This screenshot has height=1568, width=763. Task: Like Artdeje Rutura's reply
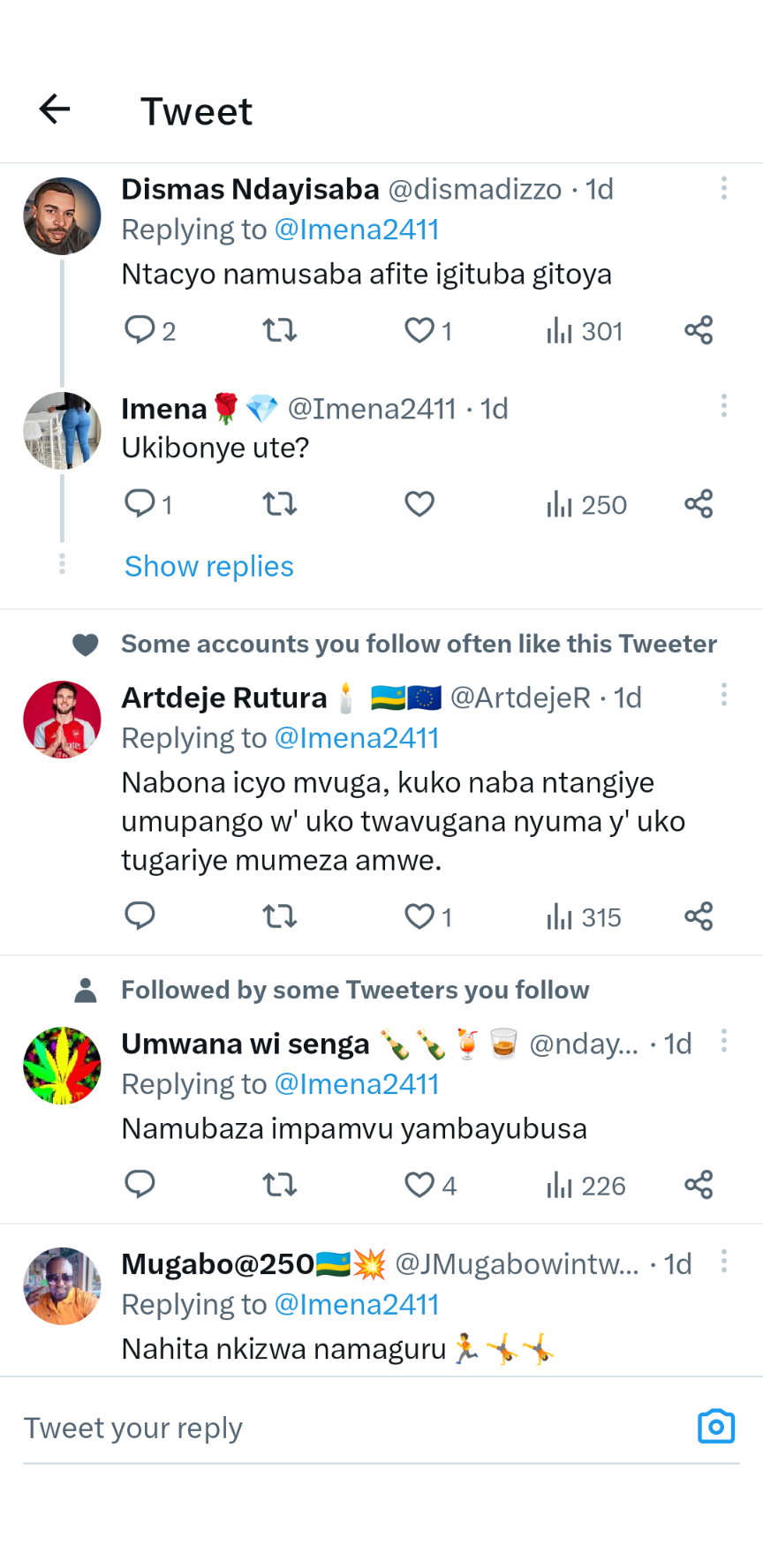[x=419, y=917]
